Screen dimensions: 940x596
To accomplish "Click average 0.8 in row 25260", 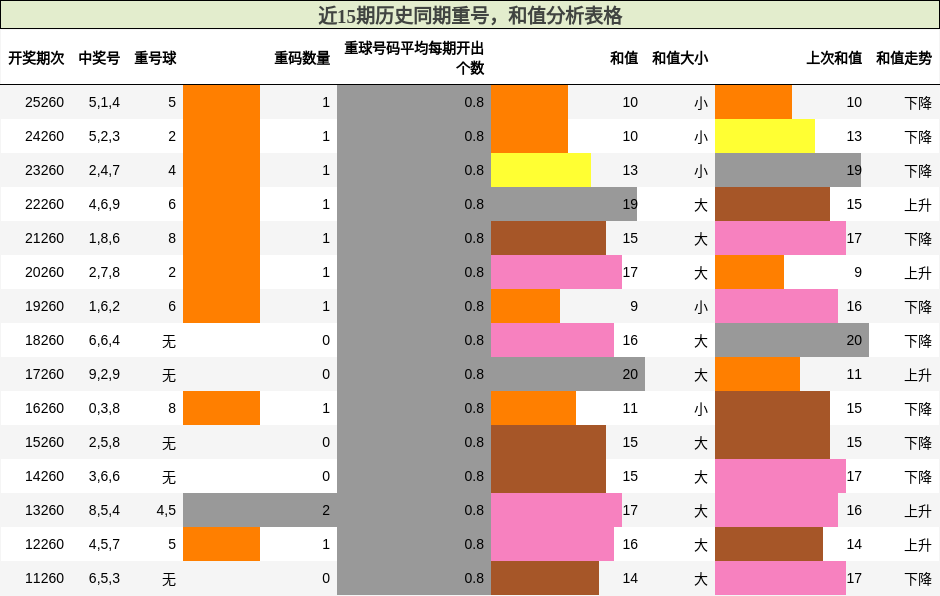I will point(474,103).
